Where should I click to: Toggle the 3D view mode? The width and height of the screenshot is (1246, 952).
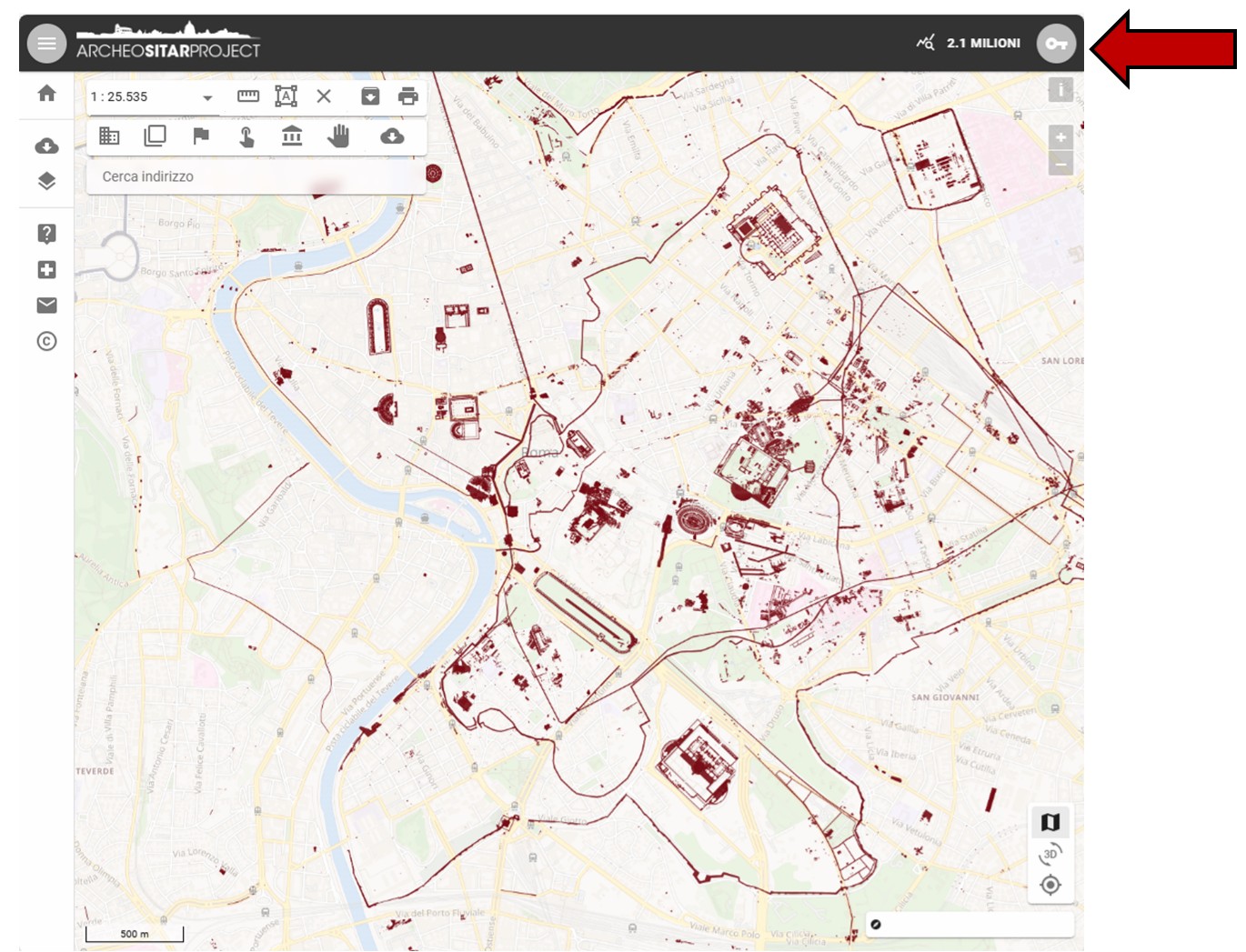[1050, 854]
